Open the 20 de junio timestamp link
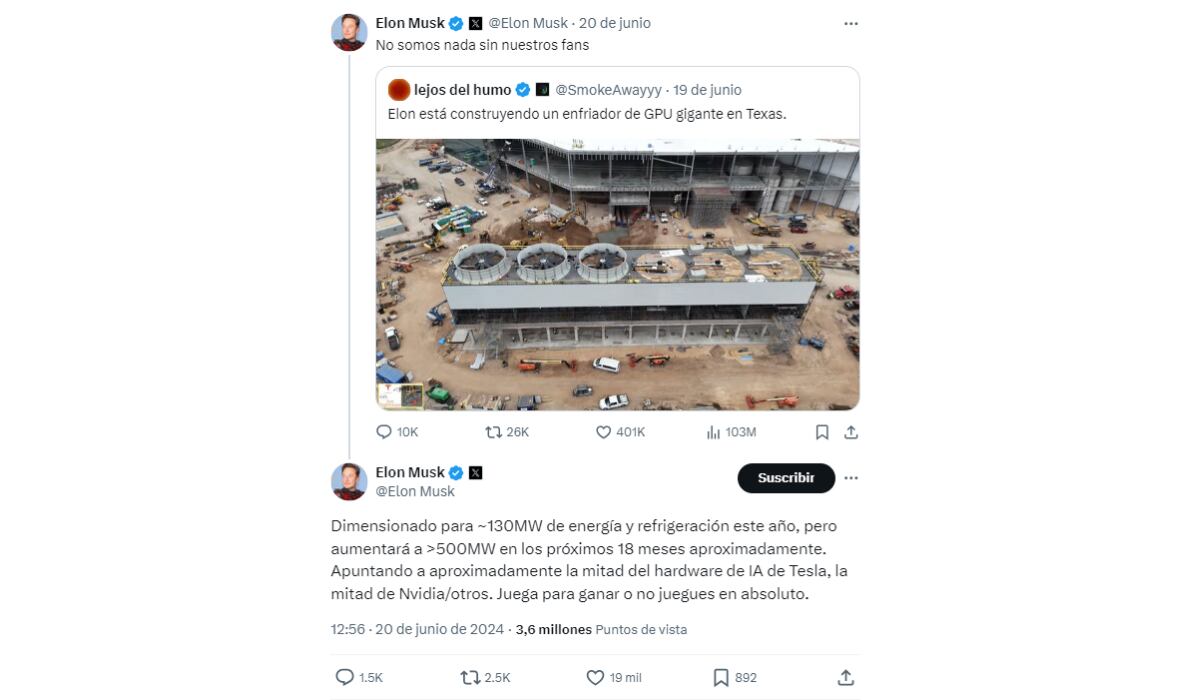Viewport: 1200px width, 700px height. (614, 23)
